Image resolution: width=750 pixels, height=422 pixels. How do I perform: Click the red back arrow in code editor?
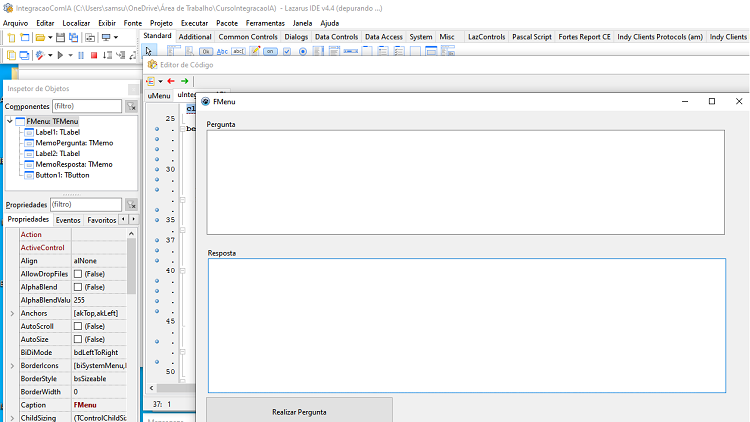pos(171,81)
